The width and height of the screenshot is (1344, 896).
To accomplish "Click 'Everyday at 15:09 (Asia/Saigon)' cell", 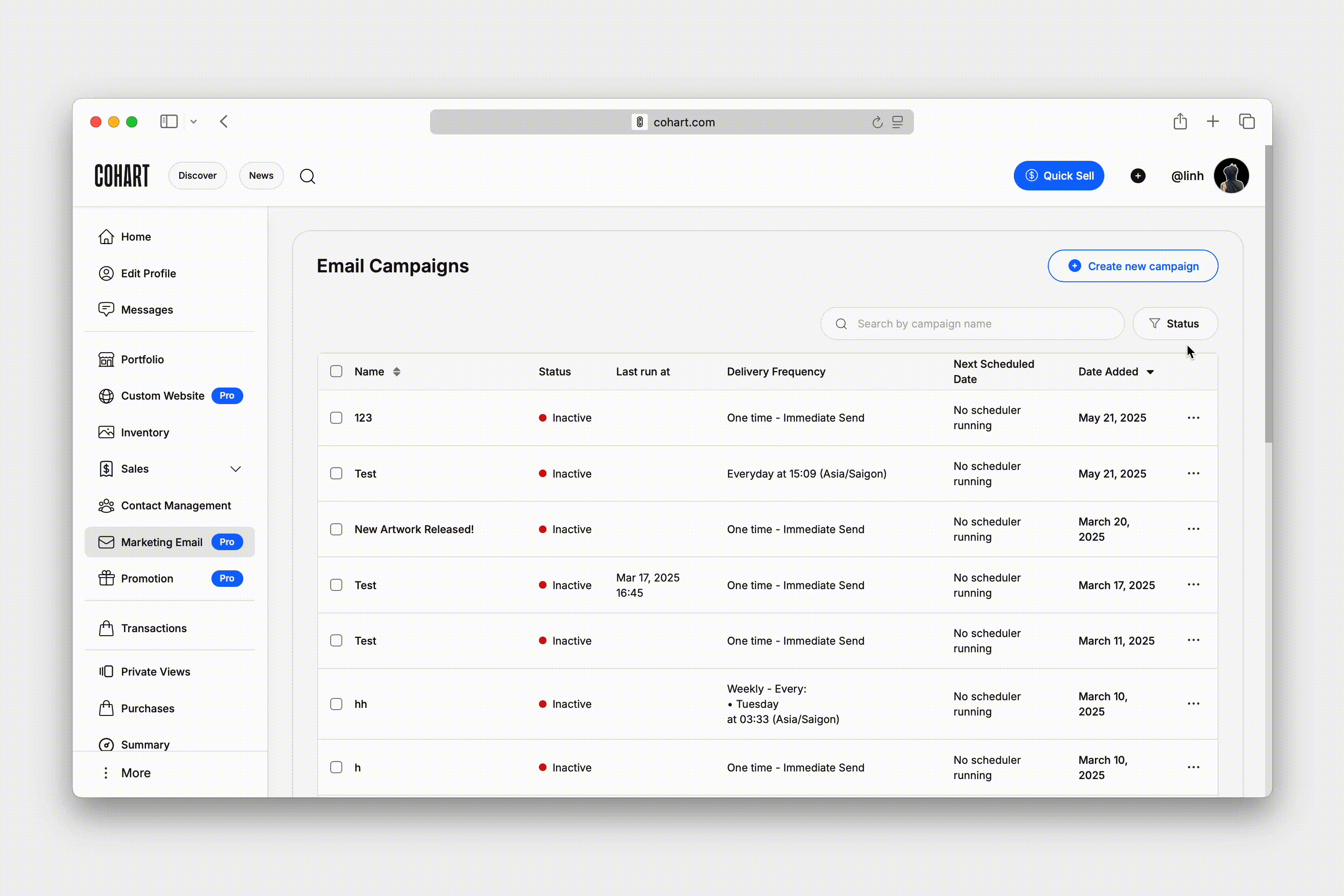I will tap(806, 474).
